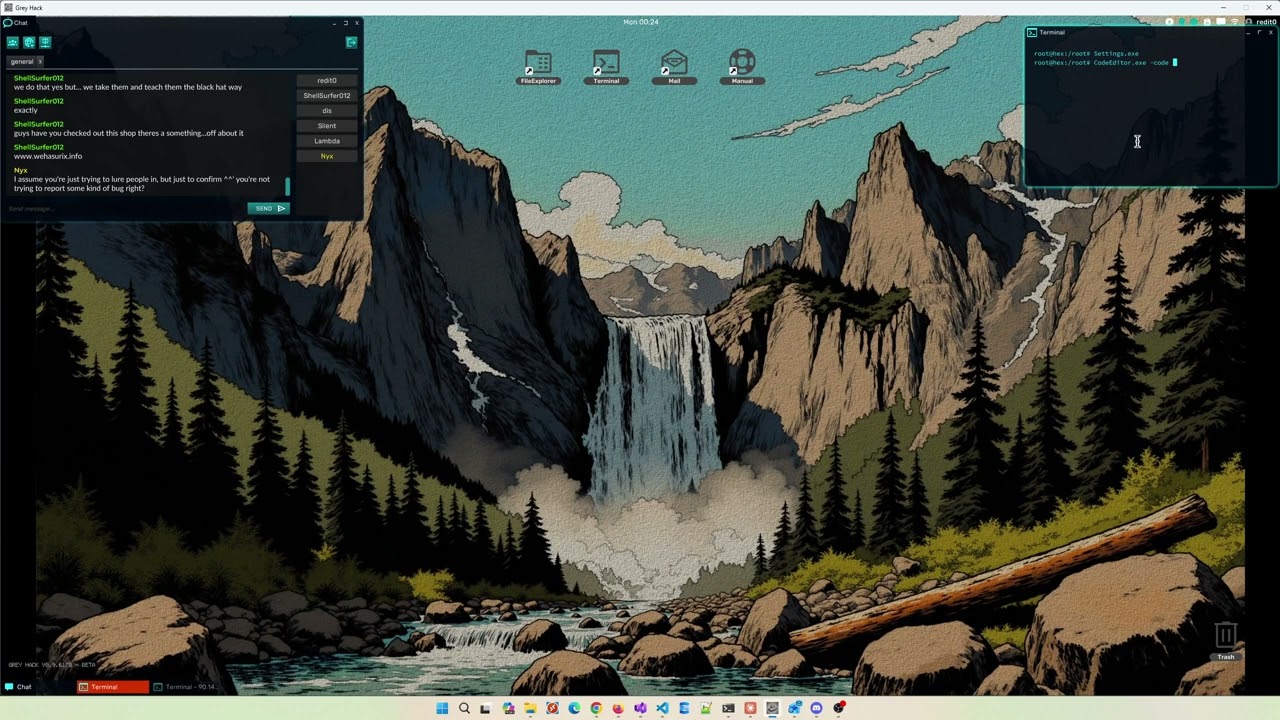Open the Windows Start menu
The height and width of the screenshot is (720, 1280).
[x=442, y=708]
